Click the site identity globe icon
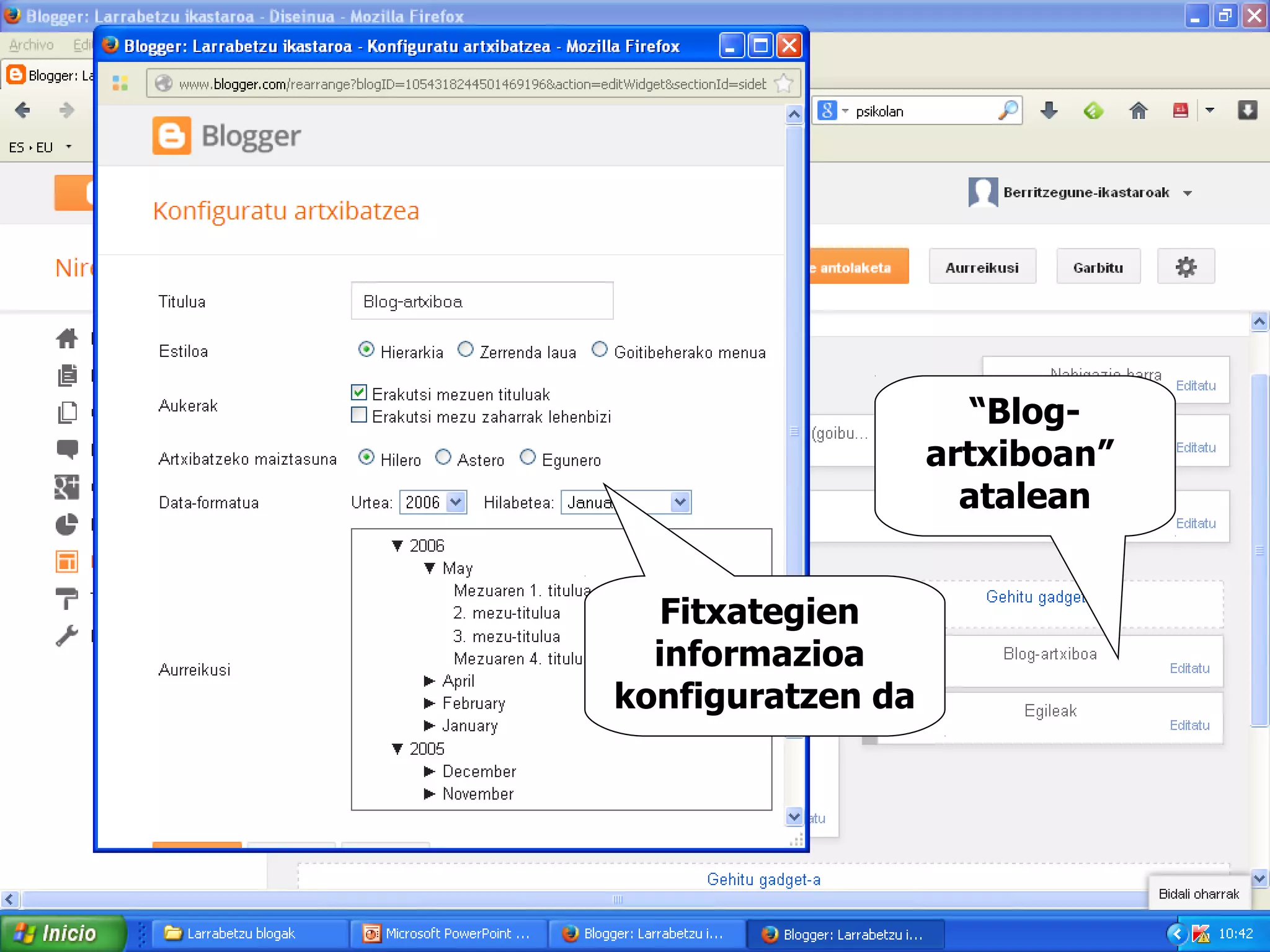The image size is (1270, 952). 163,83
